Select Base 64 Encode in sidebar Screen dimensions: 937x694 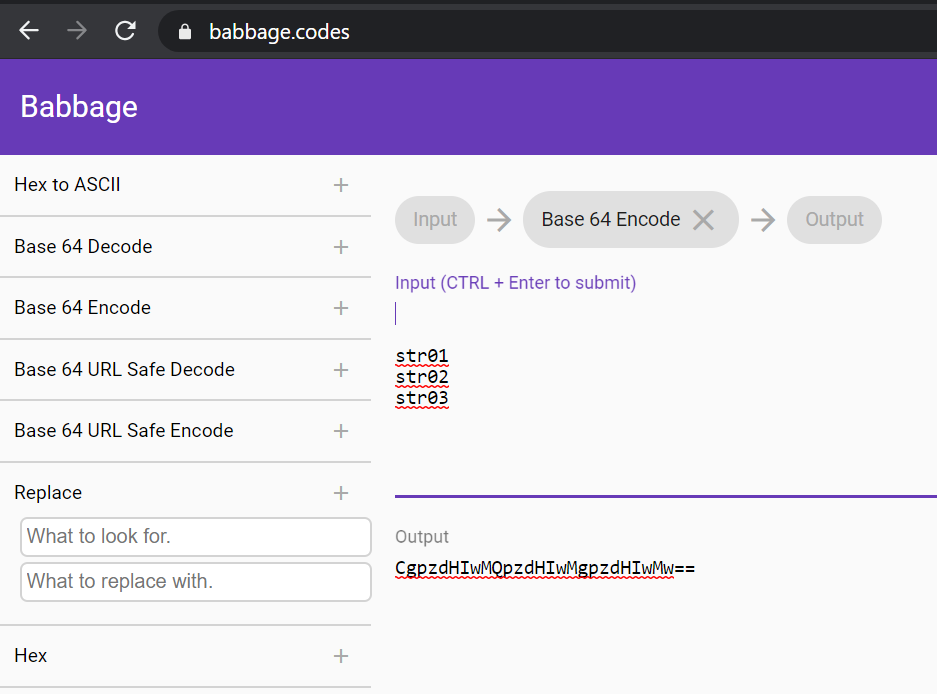[82, 307]
